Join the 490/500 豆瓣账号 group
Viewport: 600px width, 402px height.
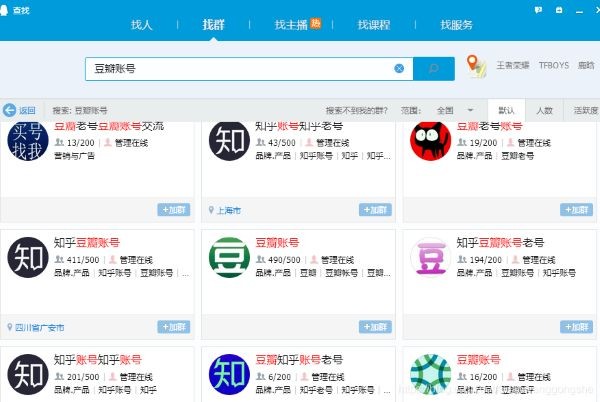coord(375,326)
